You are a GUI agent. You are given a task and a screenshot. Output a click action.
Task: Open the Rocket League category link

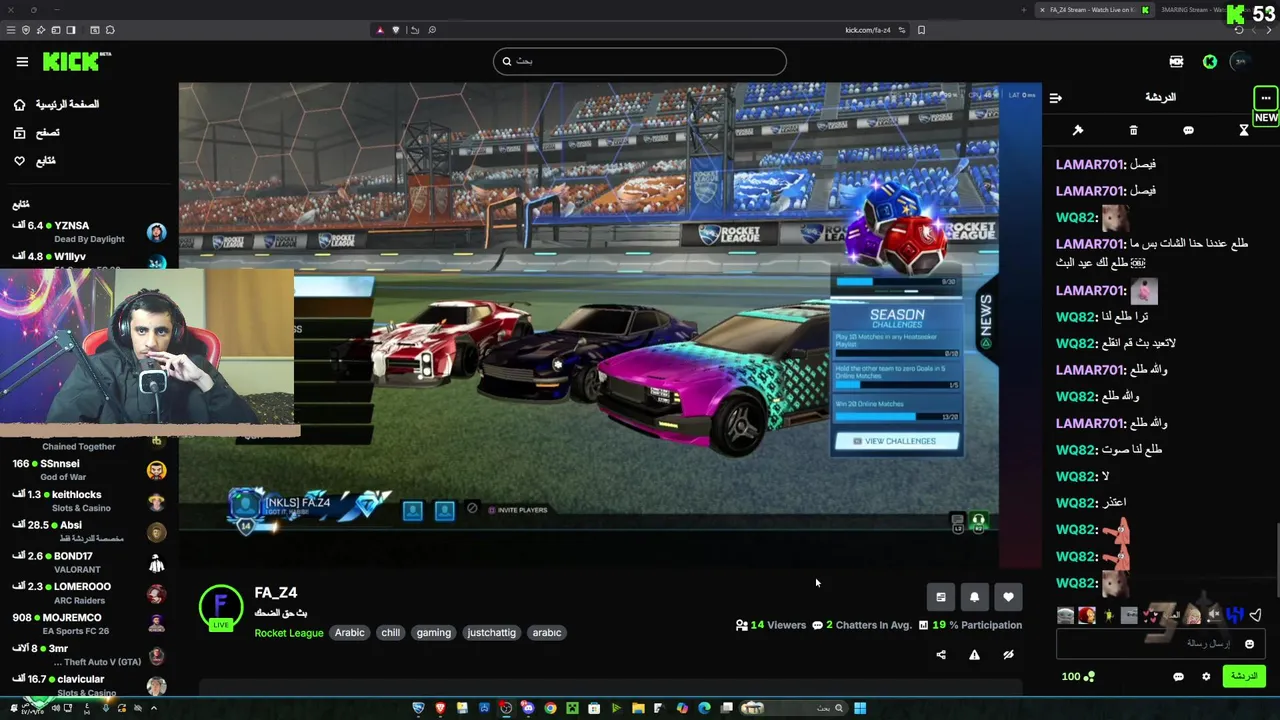(289, 633)
